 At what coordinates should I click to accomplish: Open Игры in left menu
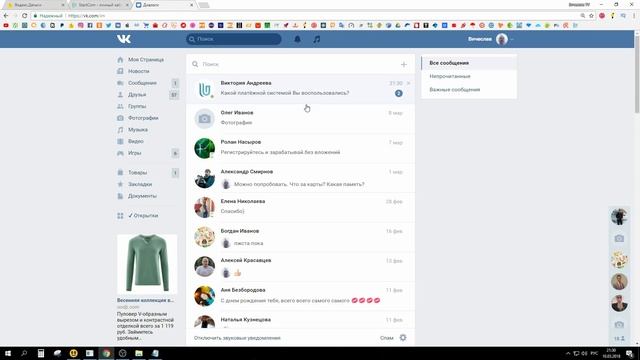pos(134,153)
